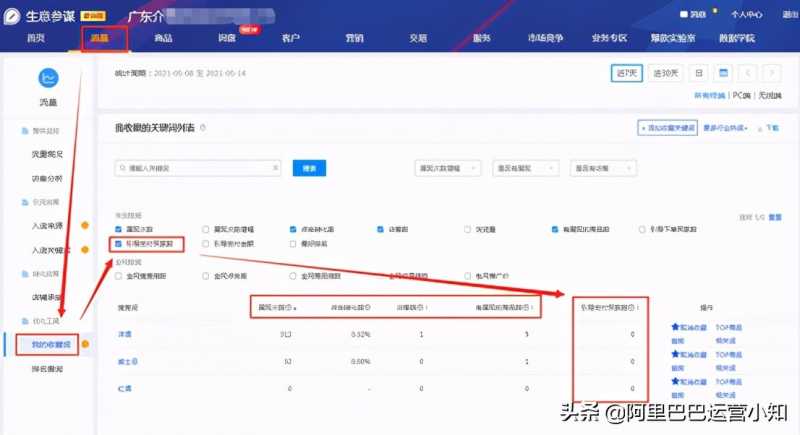The width and height of the screenshot is (800, 435).
Task: Click help icon beside keyword list title
Action: point(203,127)
